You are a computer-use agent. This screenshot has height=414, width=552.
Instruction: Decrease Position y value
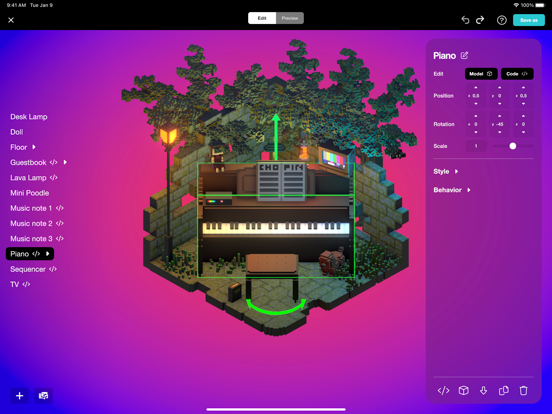click(500, 104)
